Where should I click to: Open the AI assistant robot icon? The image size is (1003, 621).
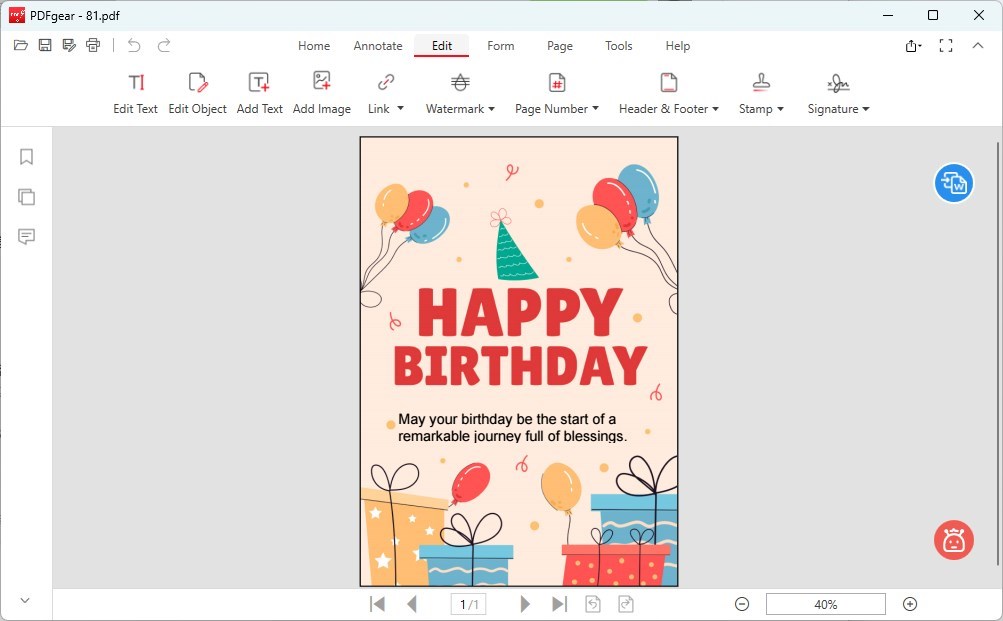pos(952,540)
